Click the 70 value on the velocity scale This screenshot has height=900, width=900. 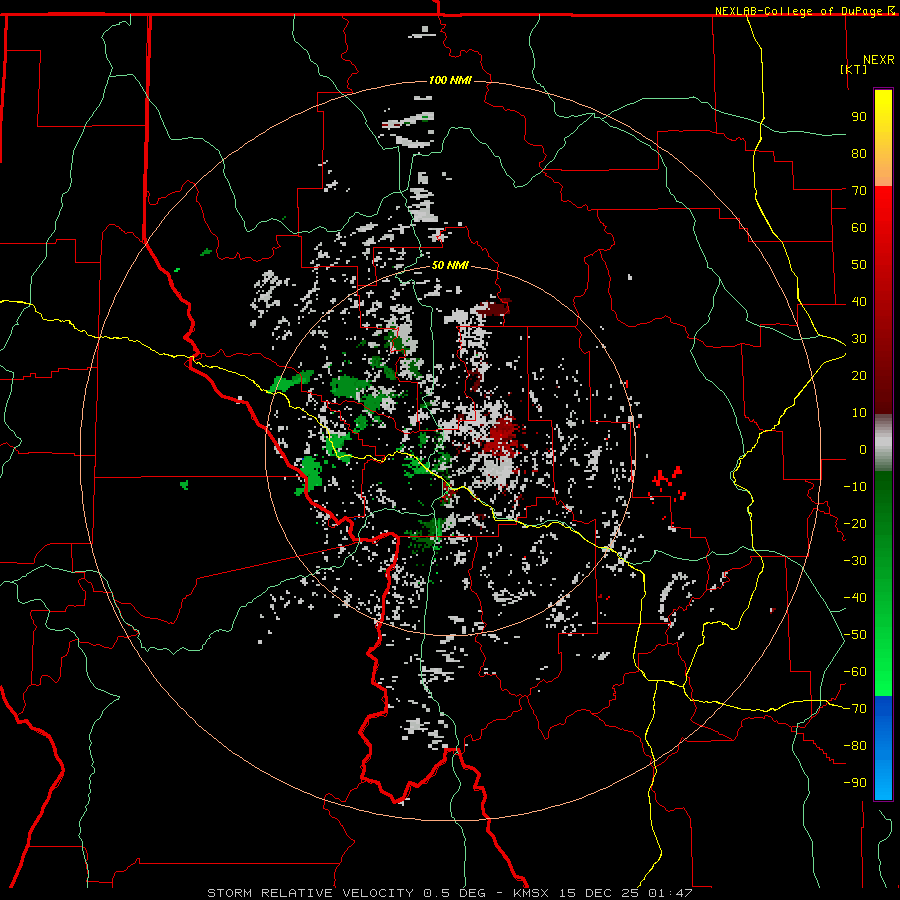click(x=859, y=191)
